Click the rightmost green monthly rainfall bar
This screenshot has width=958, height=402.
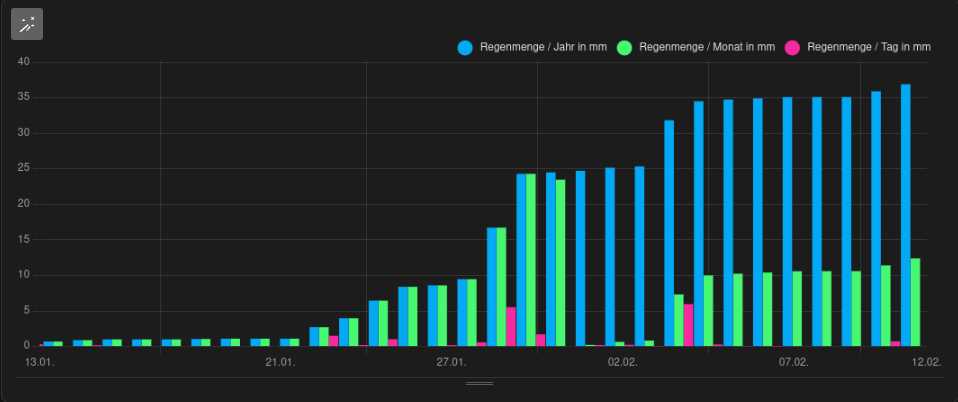(916, 302)
